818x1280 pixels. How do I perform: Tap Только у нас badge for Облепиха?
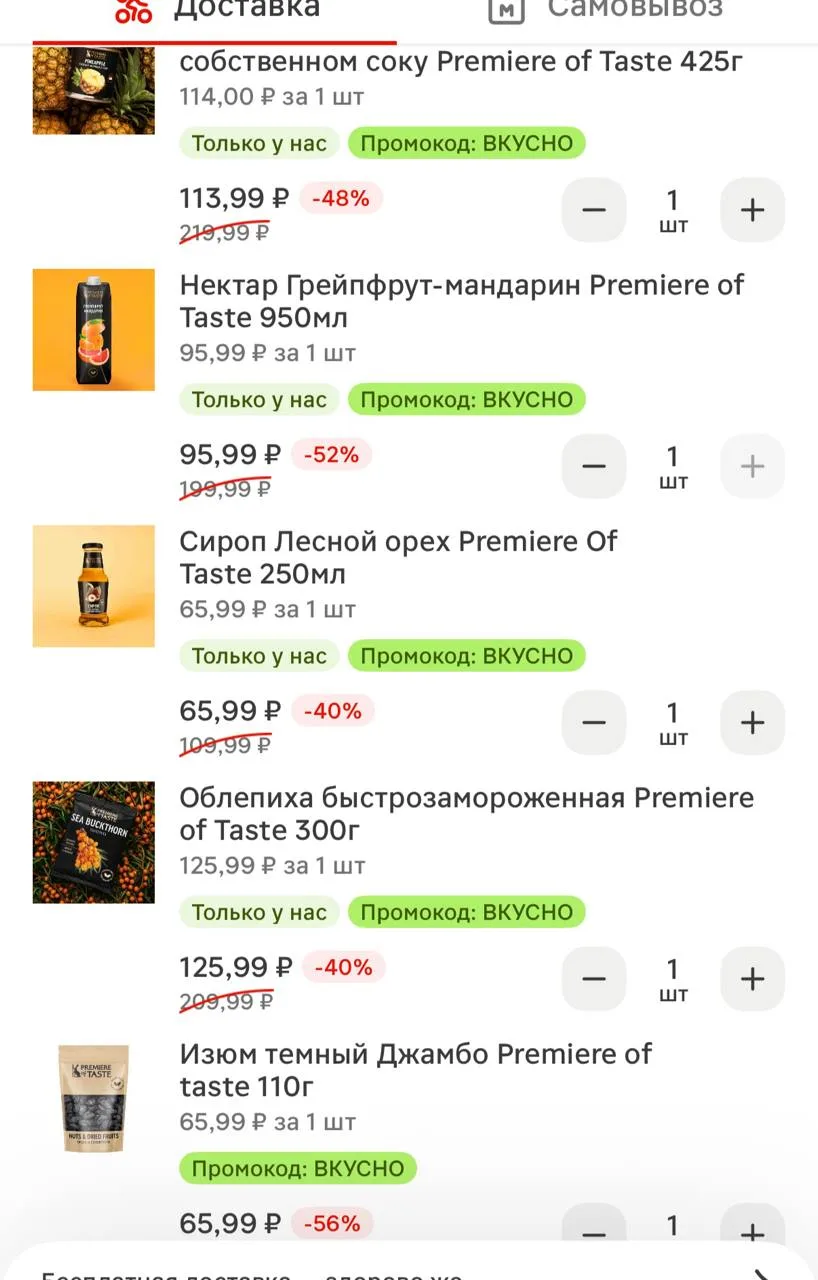tap(259, 912)
